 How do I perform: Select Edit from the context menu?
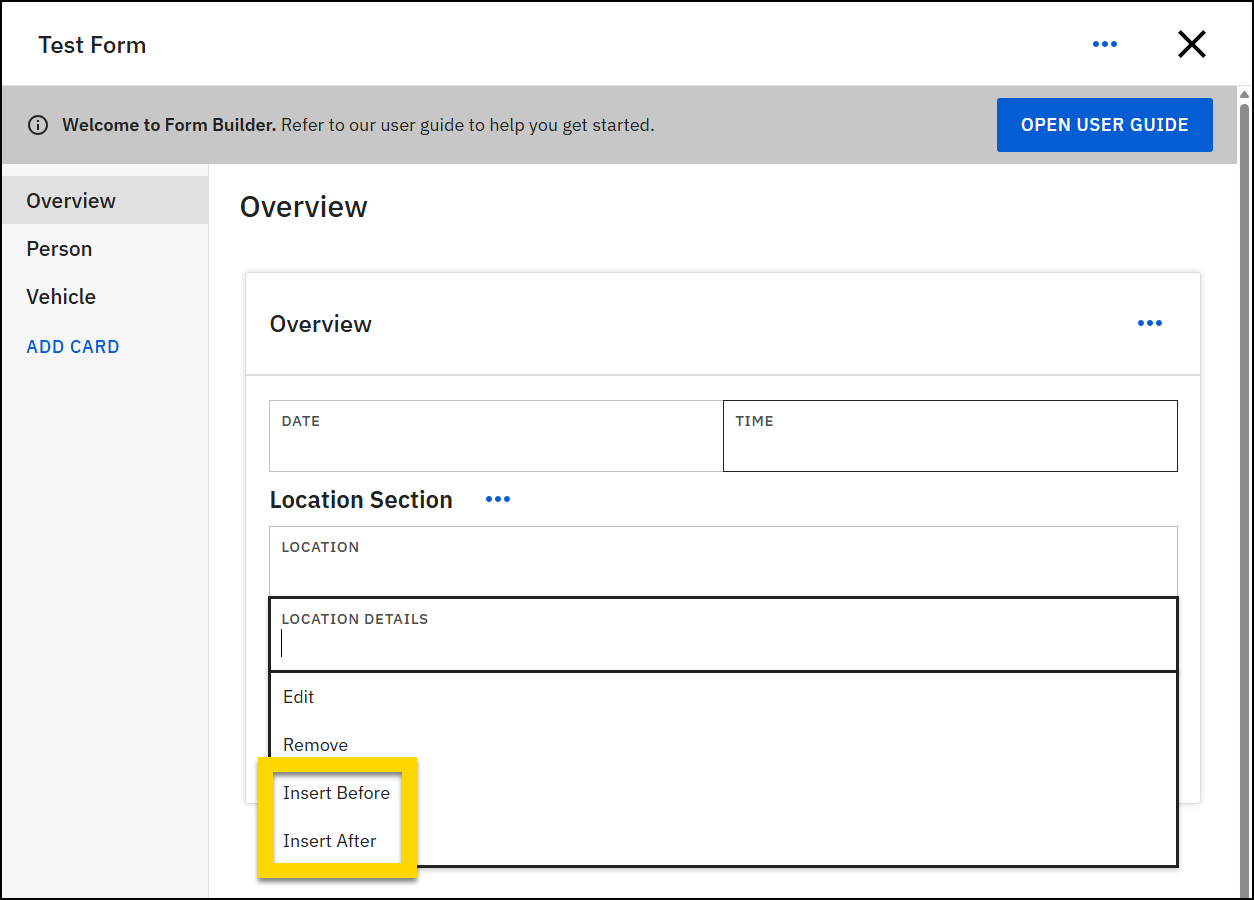(x=298, y=697)
